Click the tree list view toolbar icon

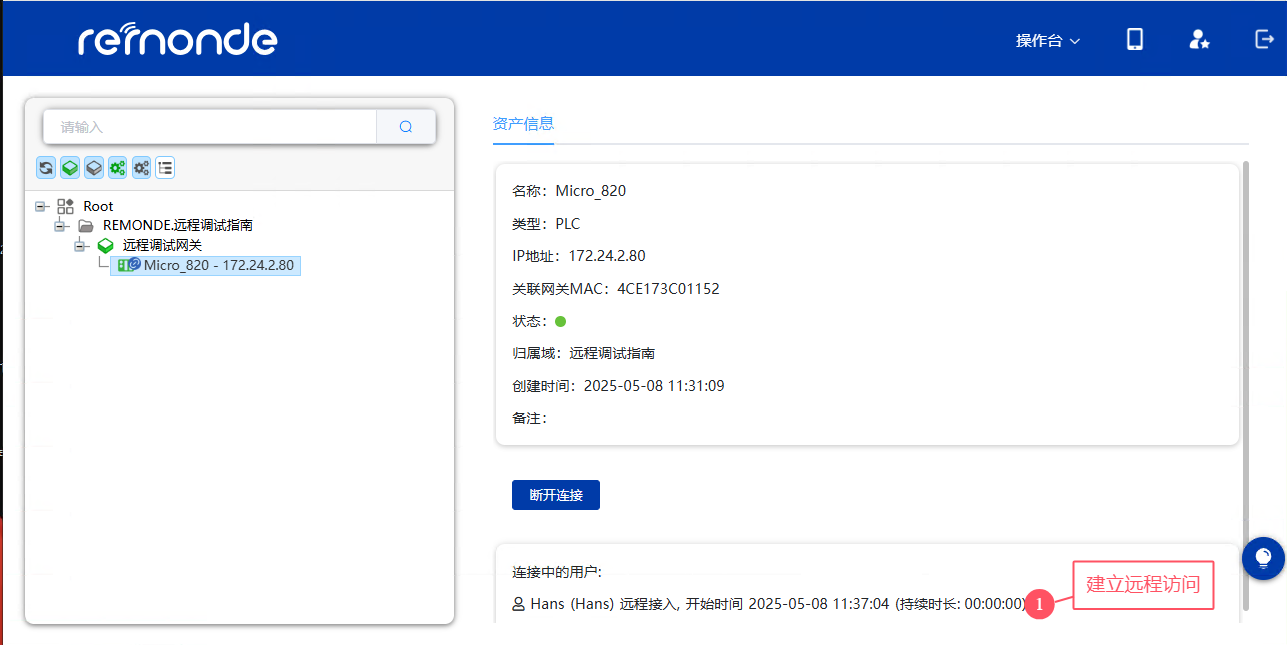coord(165,168)
